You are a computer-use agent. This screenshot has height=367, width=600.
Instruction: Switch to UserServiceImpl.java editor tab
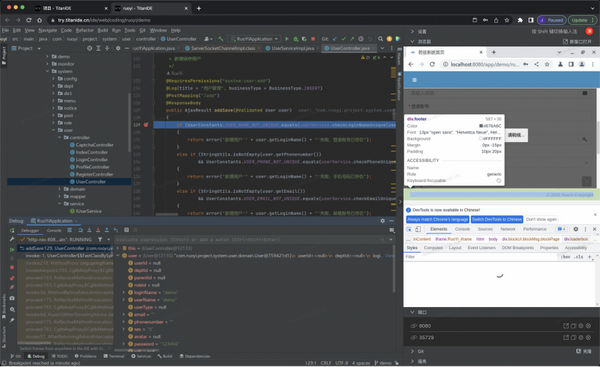tap(292, 48)
